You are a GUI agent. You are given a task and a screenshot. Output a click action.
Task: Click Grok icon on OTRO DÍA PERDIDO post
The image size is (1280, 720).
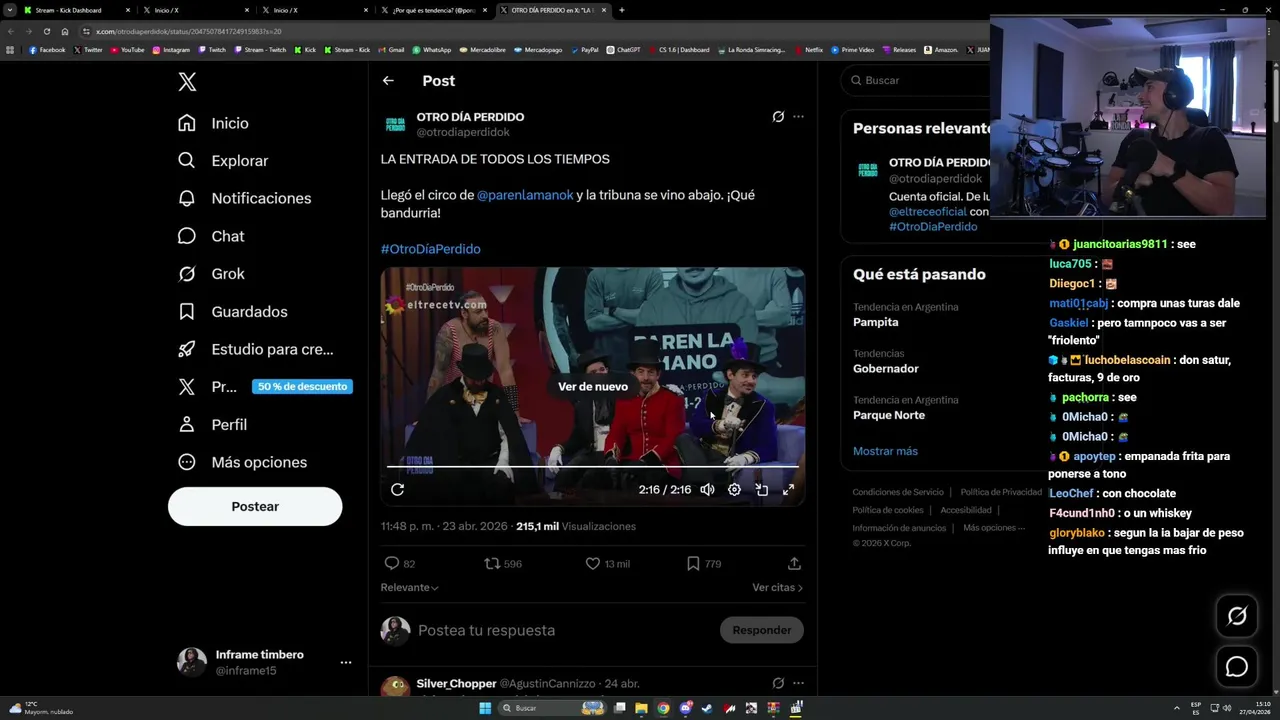tap(778, 117)
